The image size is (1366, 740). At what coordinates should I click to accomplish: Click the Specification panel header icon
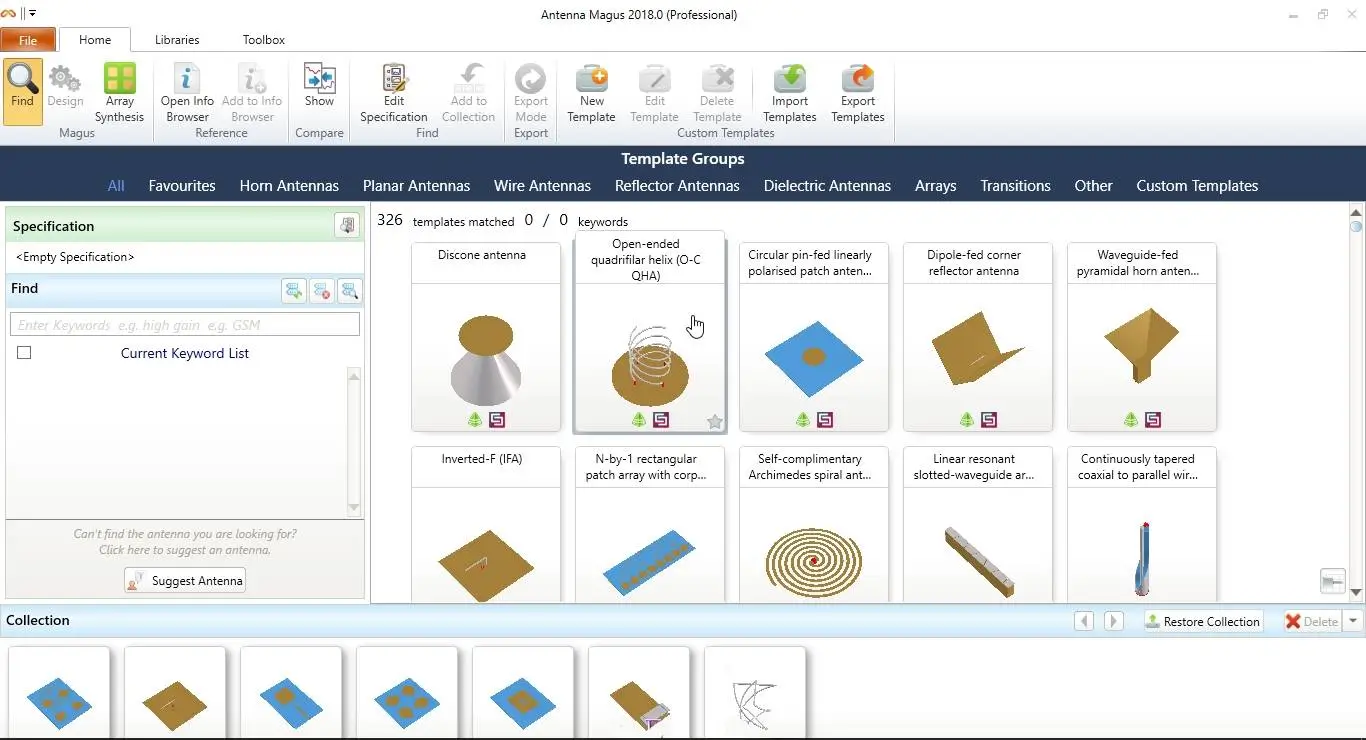[x=347, y=226]
